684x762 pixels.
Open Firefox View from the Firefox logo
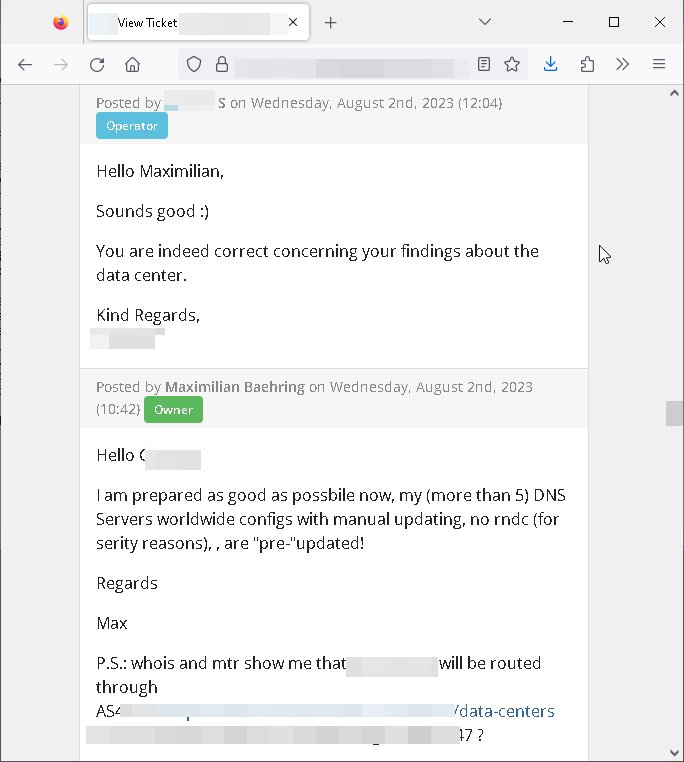pyautogui.click(x=60, y=22)
